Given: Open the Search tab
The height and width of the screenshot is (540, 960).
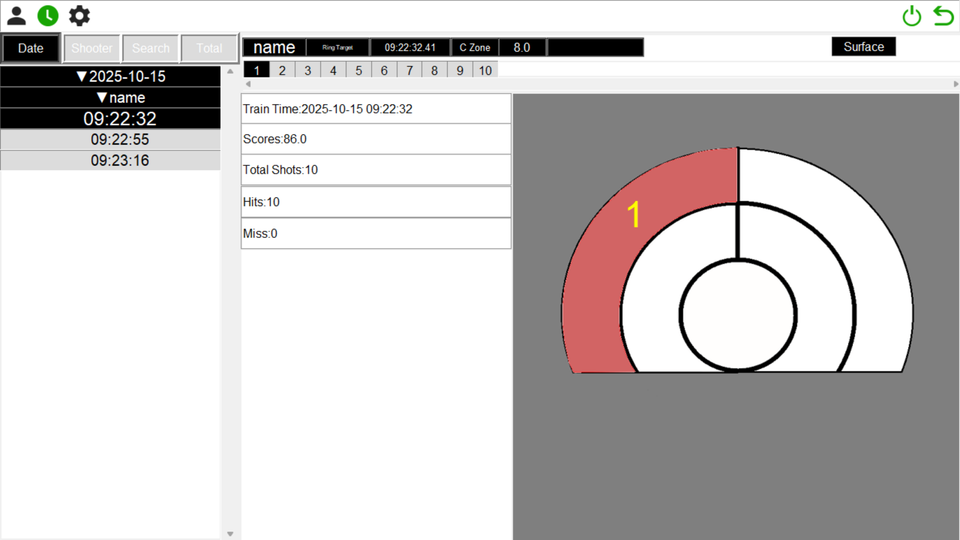Looking at the screenshot, I should (x=151, y=48).
